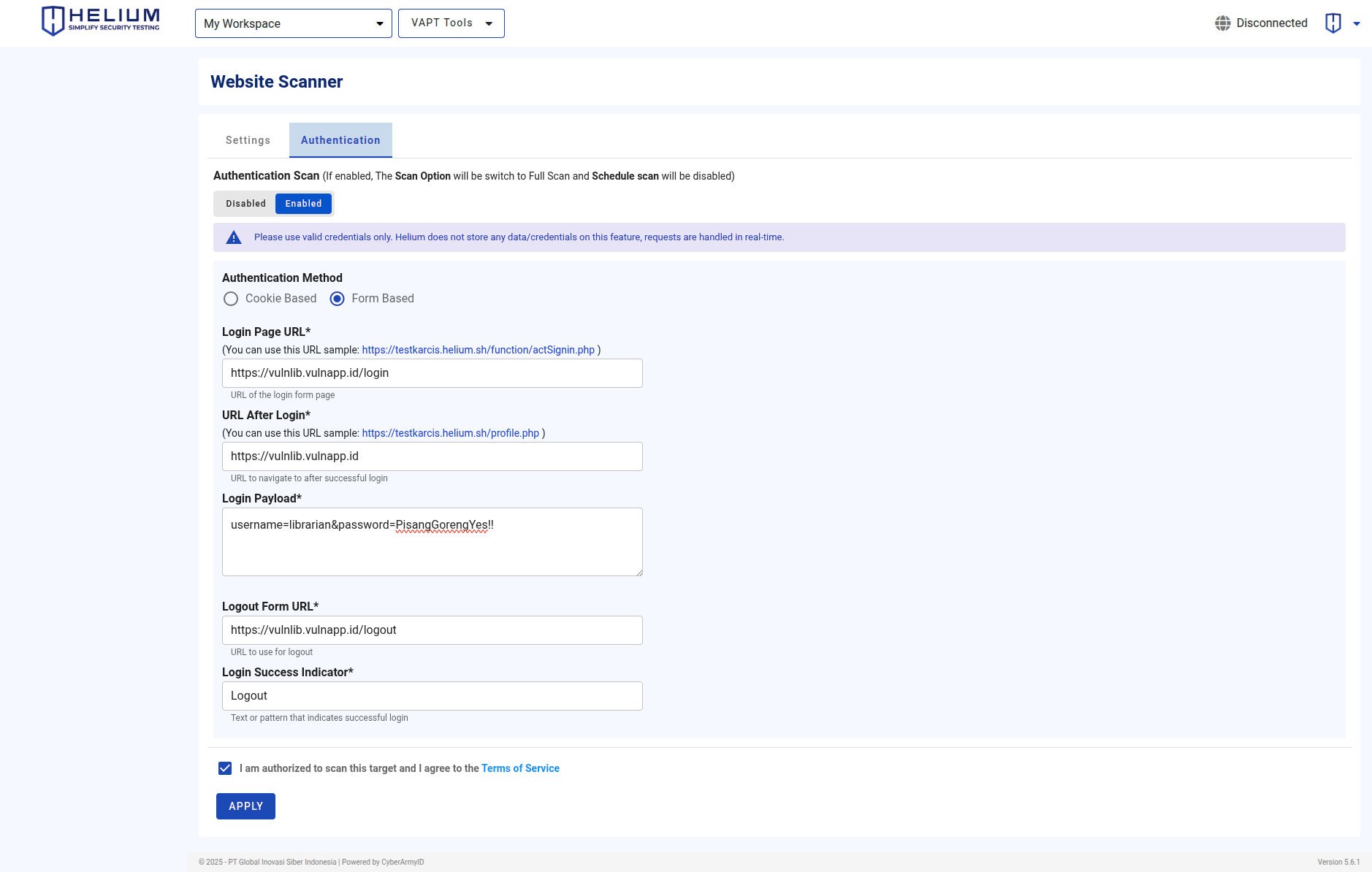Open the VAPT Tools dropdown
This screenshot has width=1372, height=872.
(x=451, y=23)
